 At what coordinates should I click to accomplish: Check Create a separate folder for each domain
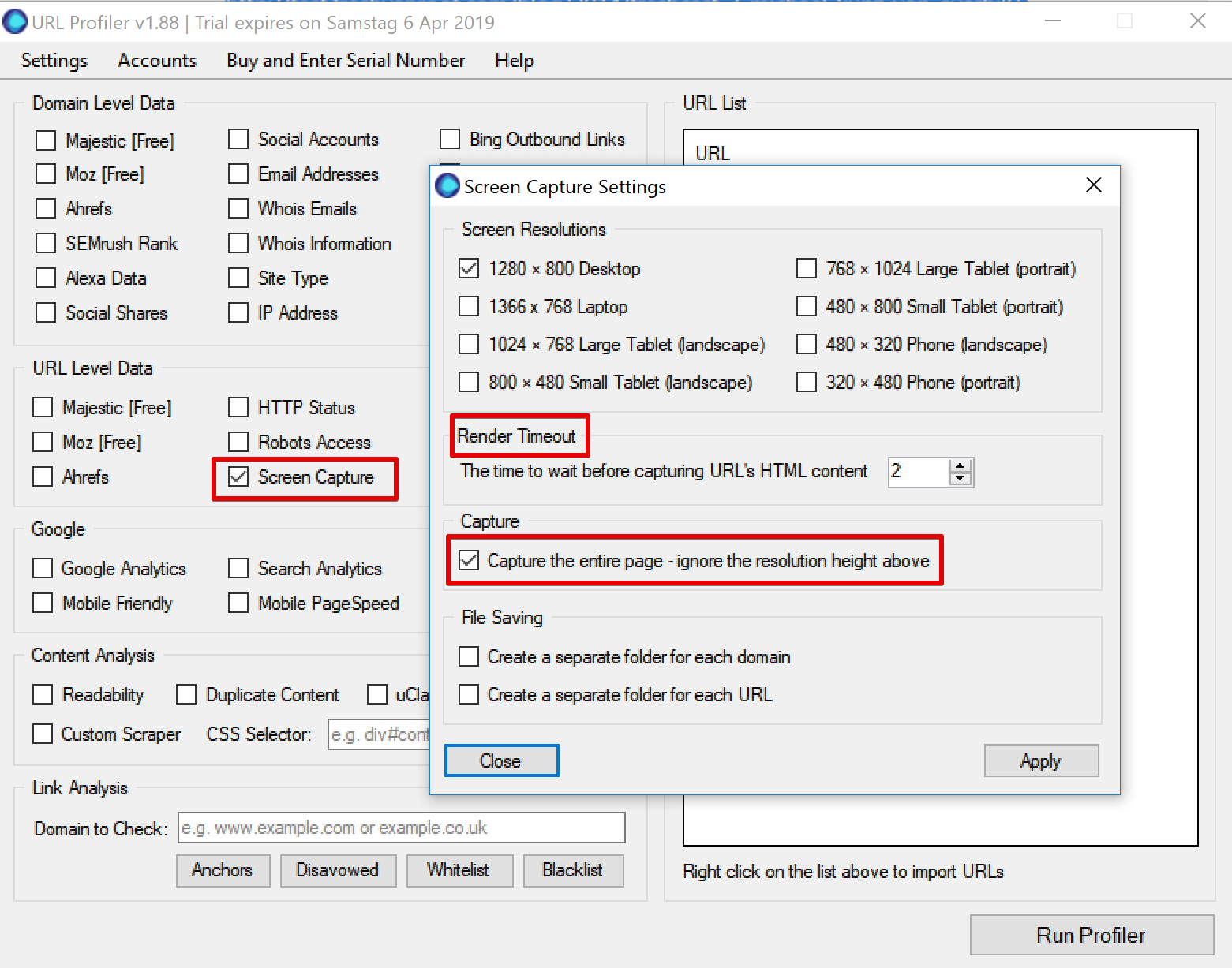point(469,657)
